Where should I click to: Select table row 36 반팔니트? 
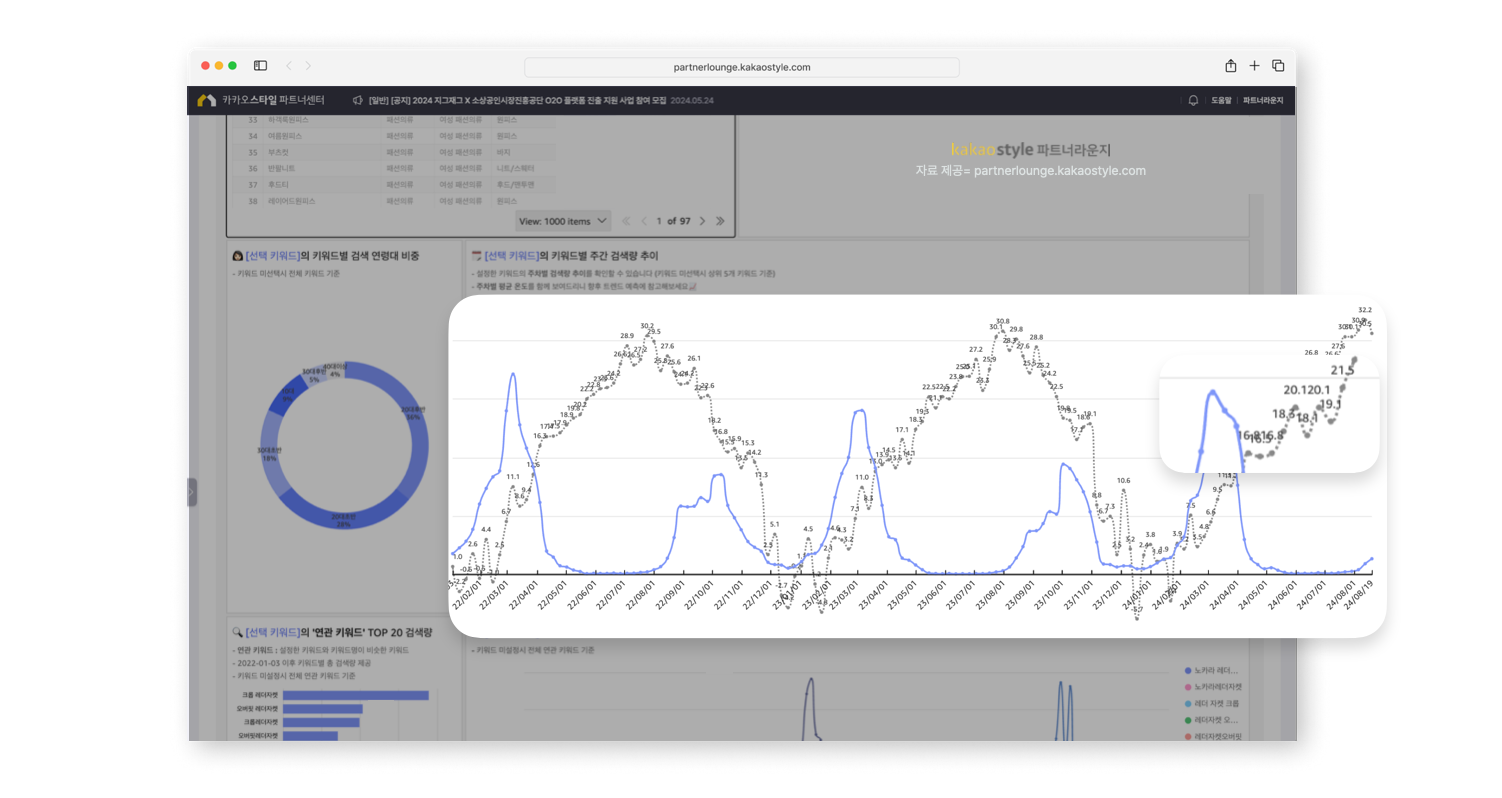[393, 168]
